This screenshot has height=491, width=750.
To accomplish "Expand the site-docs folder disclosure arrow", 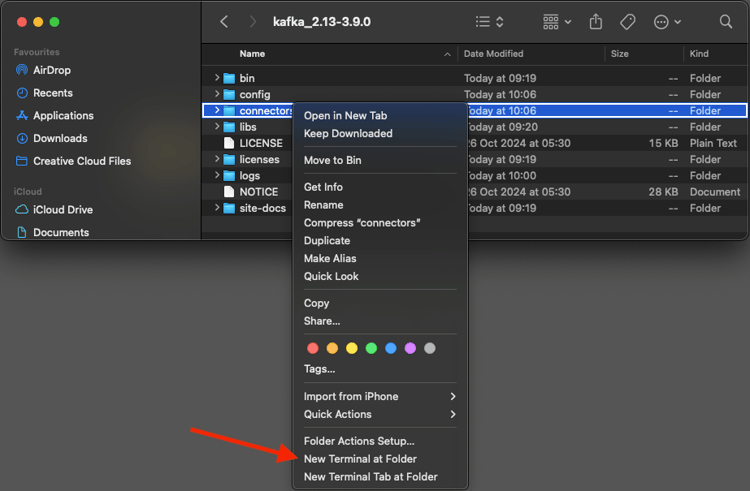I will pyautogui.click(x=217, y=207).
